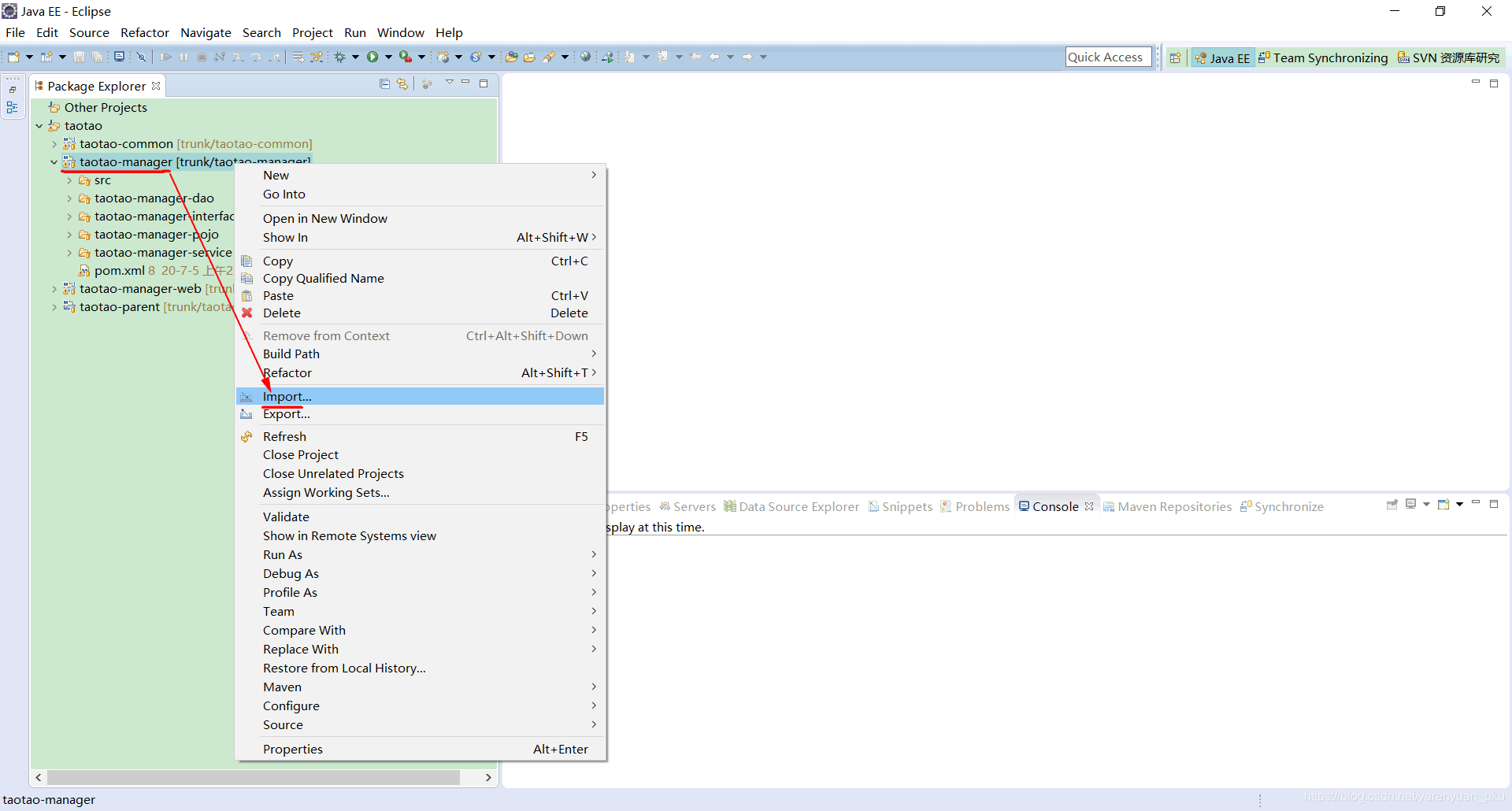Open the New wizard dropdown arrow

(29, 57)
